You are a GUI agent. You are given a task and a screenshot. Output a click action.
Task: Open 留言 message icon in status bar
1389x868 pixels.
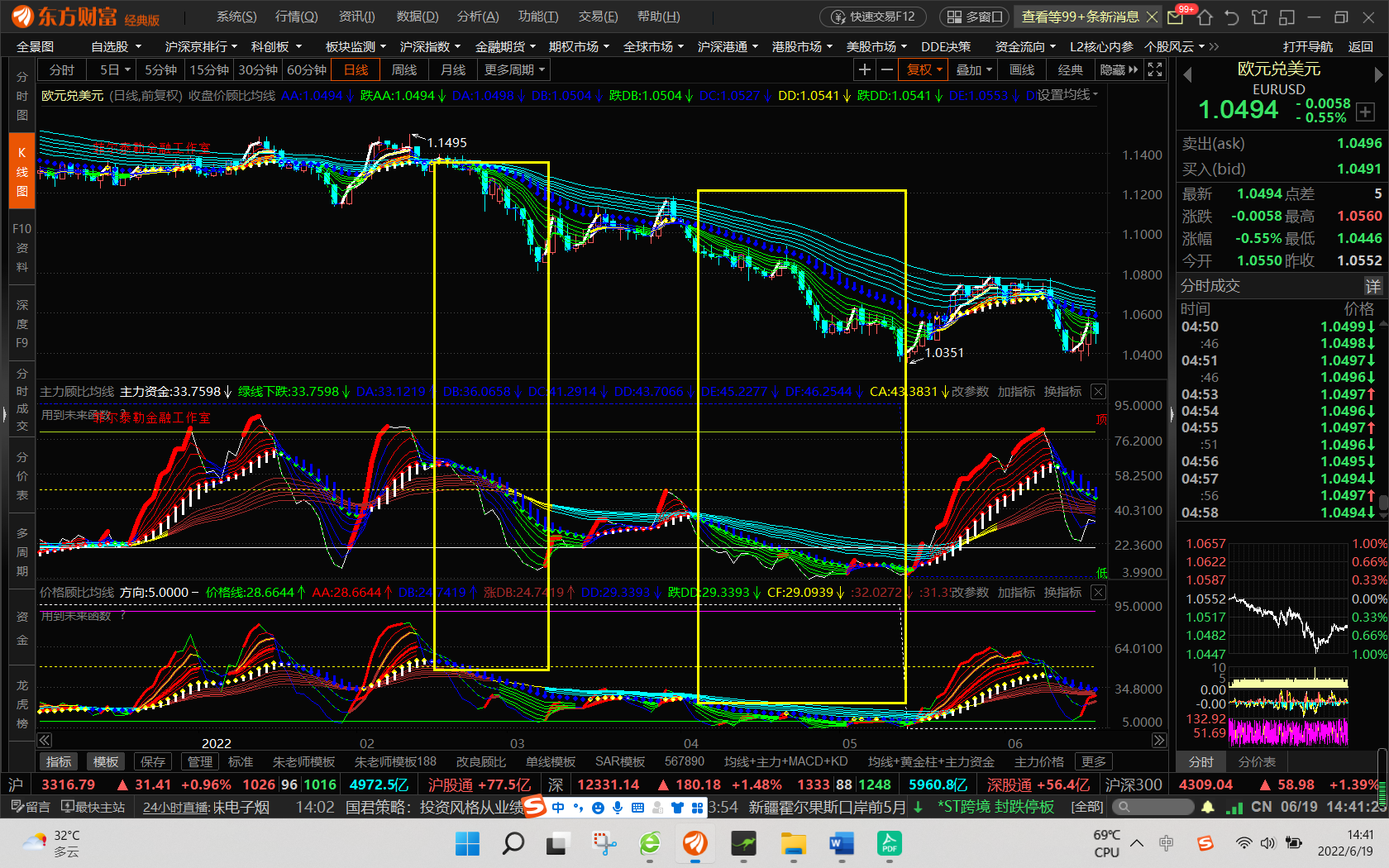(31, 807)
